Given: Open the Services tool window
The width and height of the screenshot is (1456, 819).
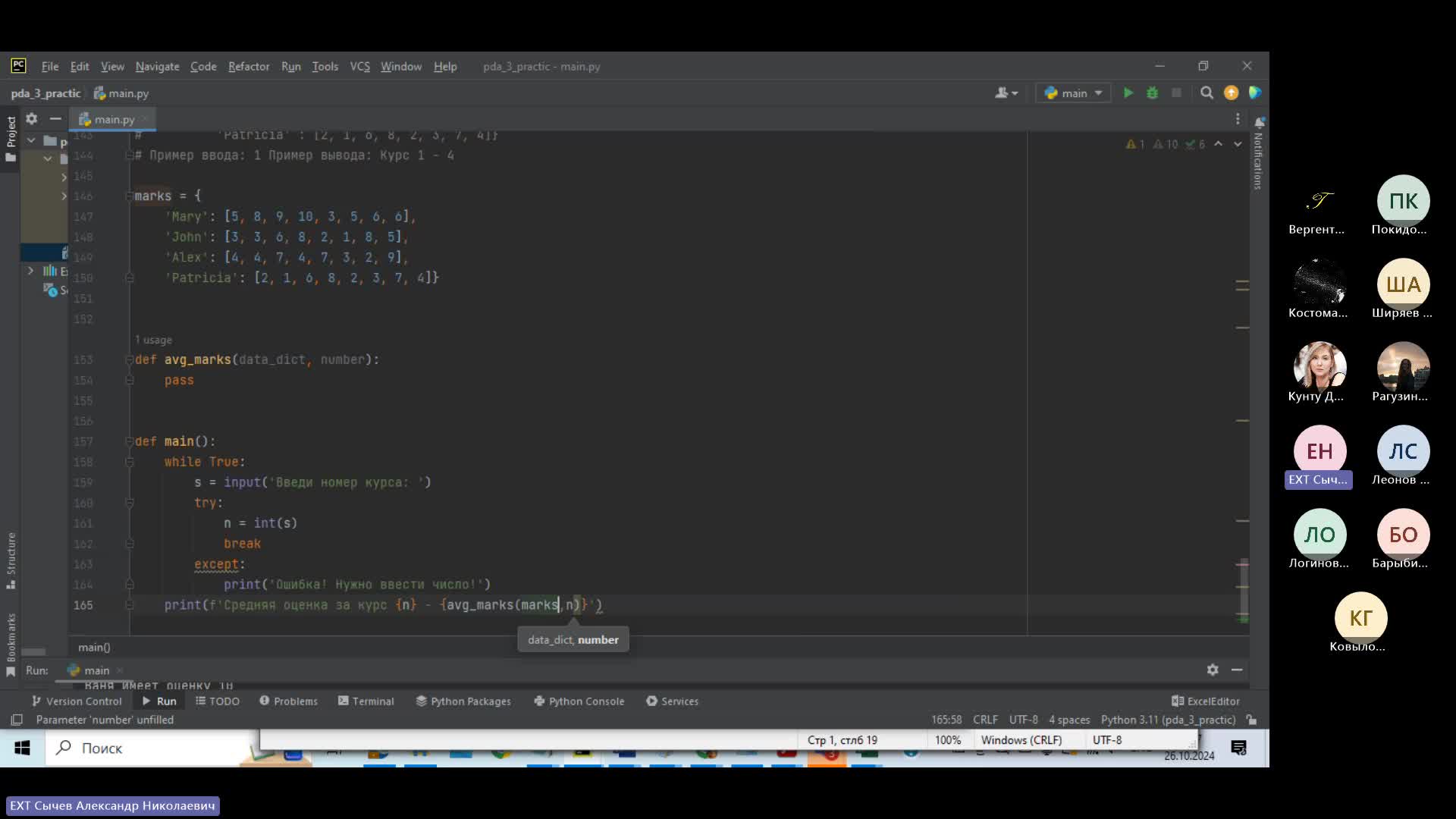Looking at the screenshot, I should (672, 701).
